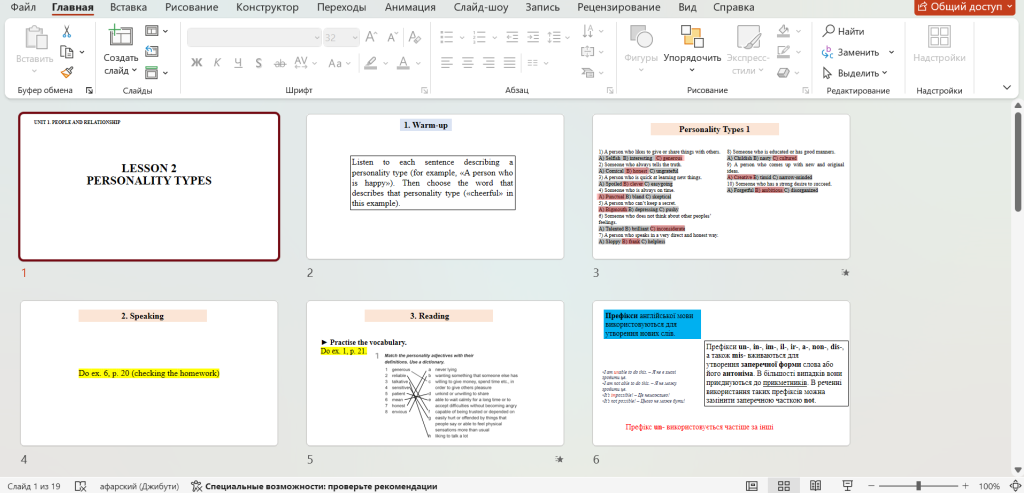Adjust the zoom slider in status bar
This screenshot has height=493, width=1024.
click(920, 486)
